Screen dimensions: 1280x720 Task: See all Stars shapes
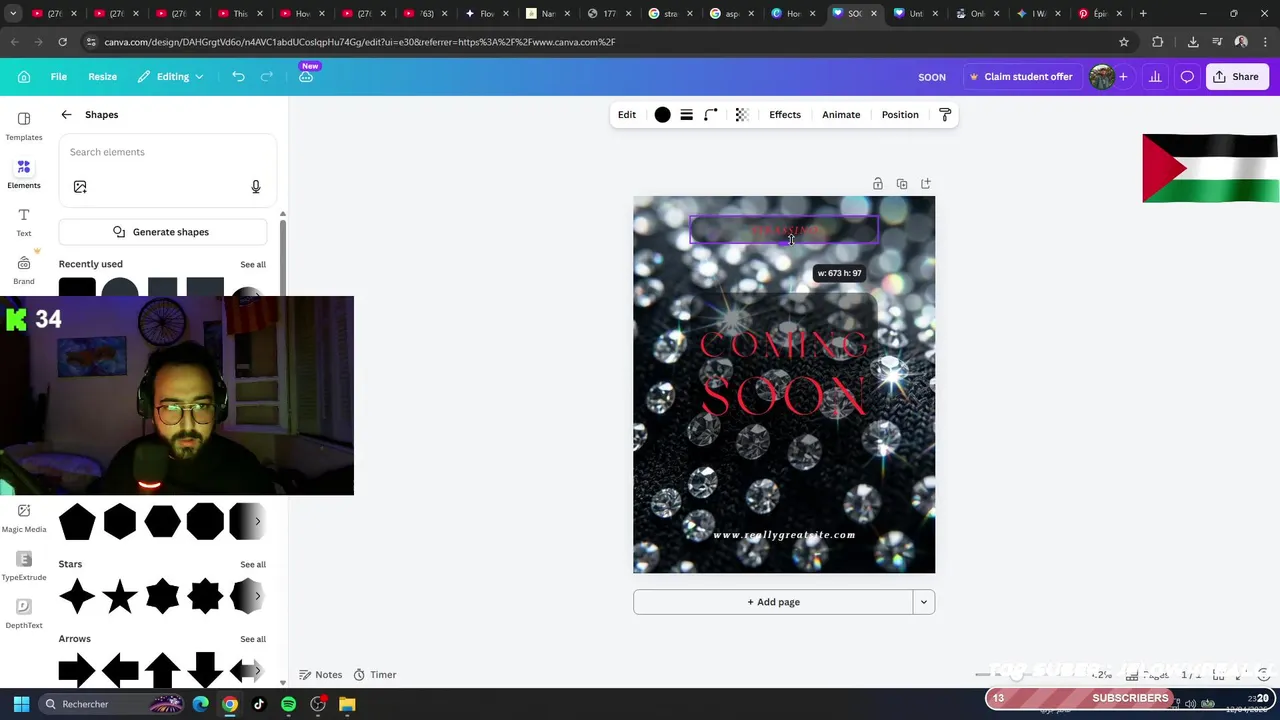click(253, 565)
